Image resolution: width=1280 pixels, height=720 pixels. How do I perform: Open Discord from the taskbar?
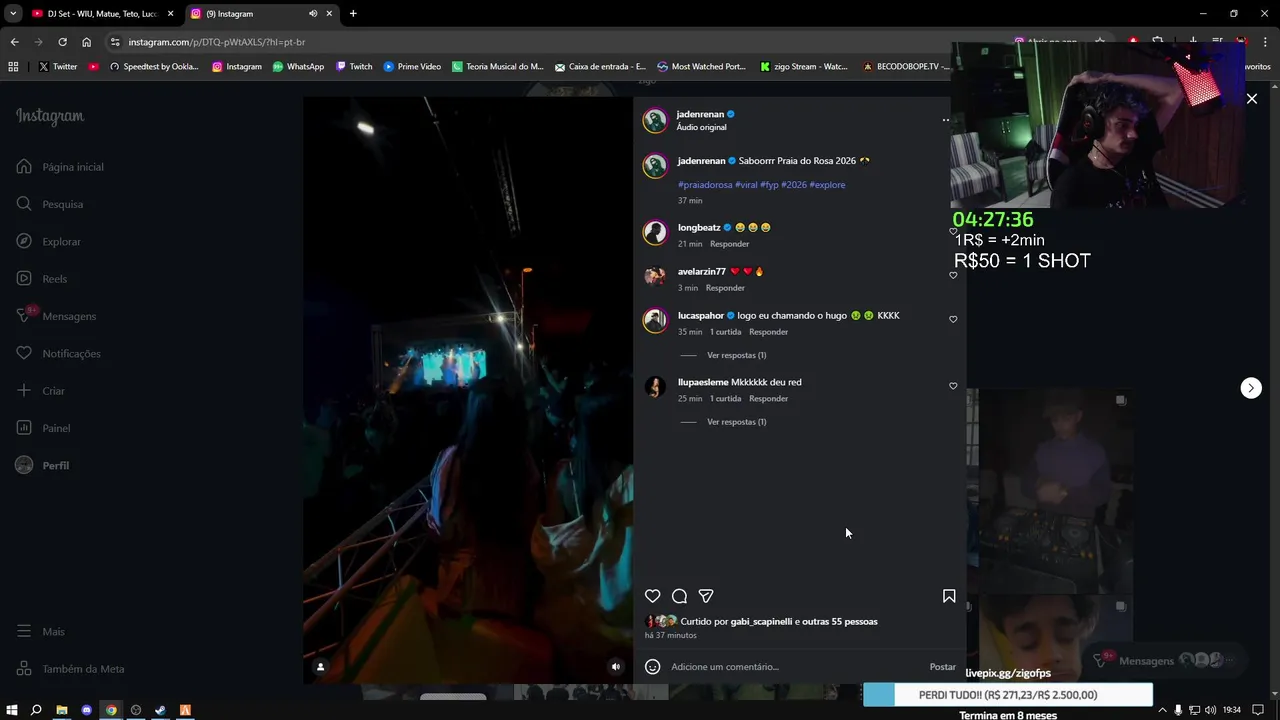(x=86, y=710)
